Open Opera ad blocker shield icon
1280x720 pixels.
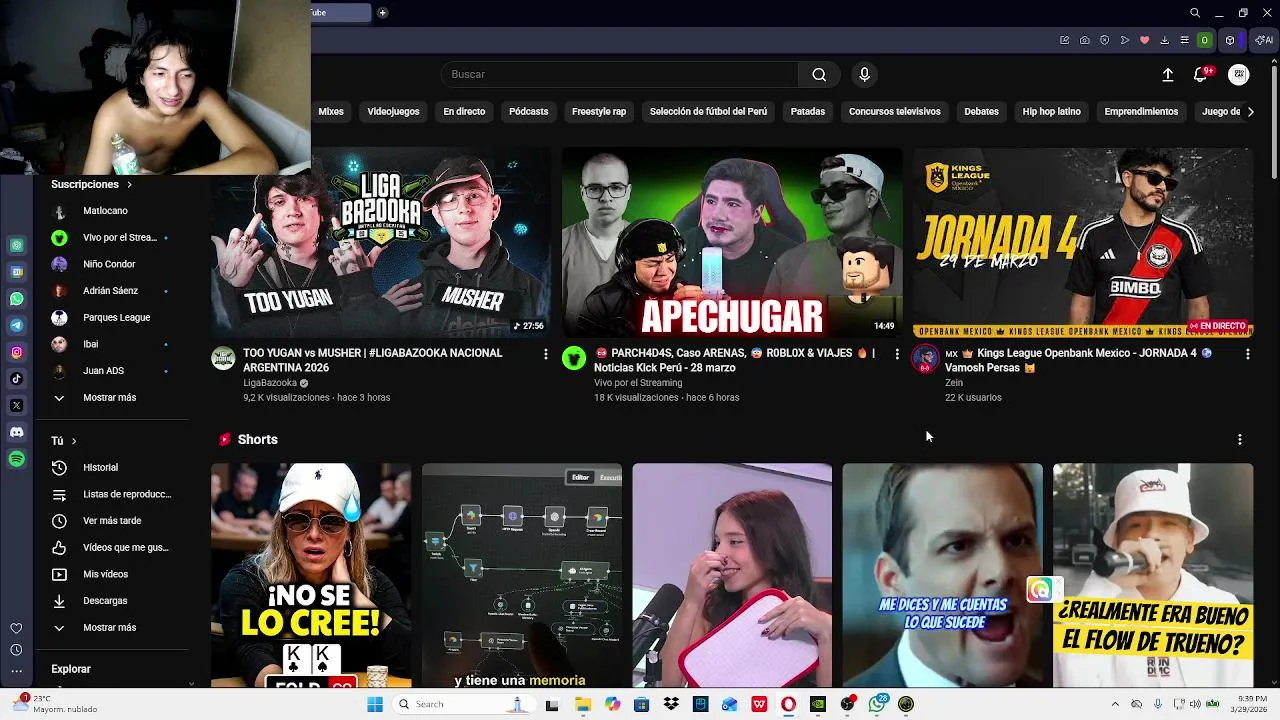(x=1105, y=40)
